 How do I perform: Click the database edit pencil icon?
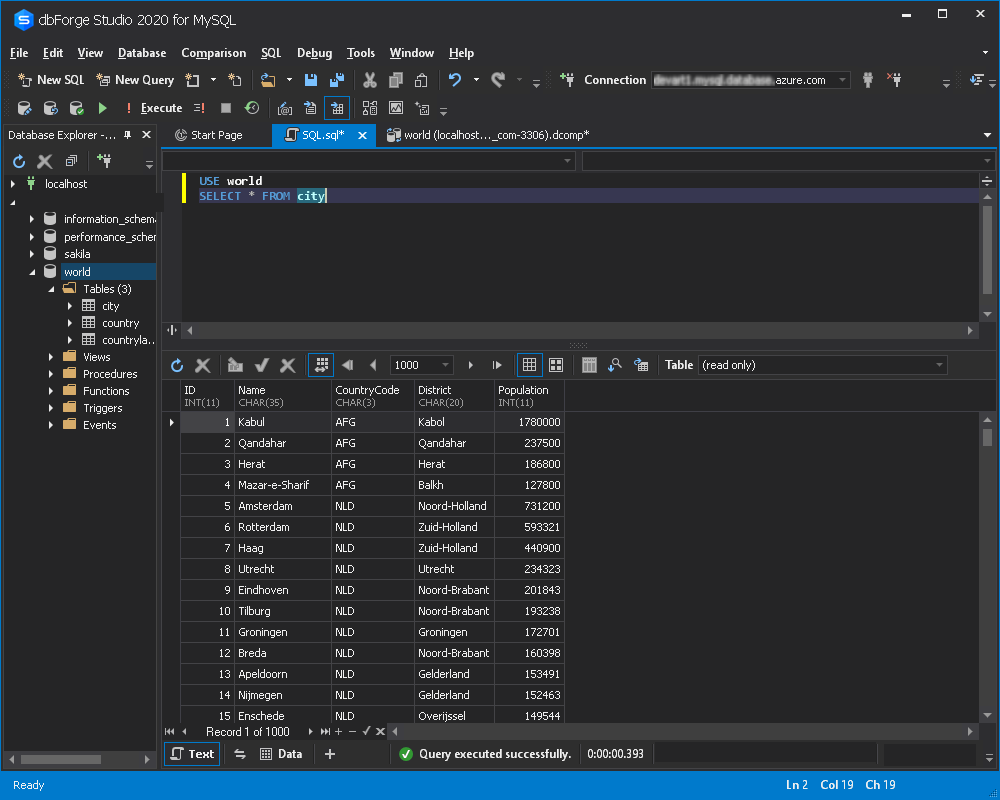24,108
